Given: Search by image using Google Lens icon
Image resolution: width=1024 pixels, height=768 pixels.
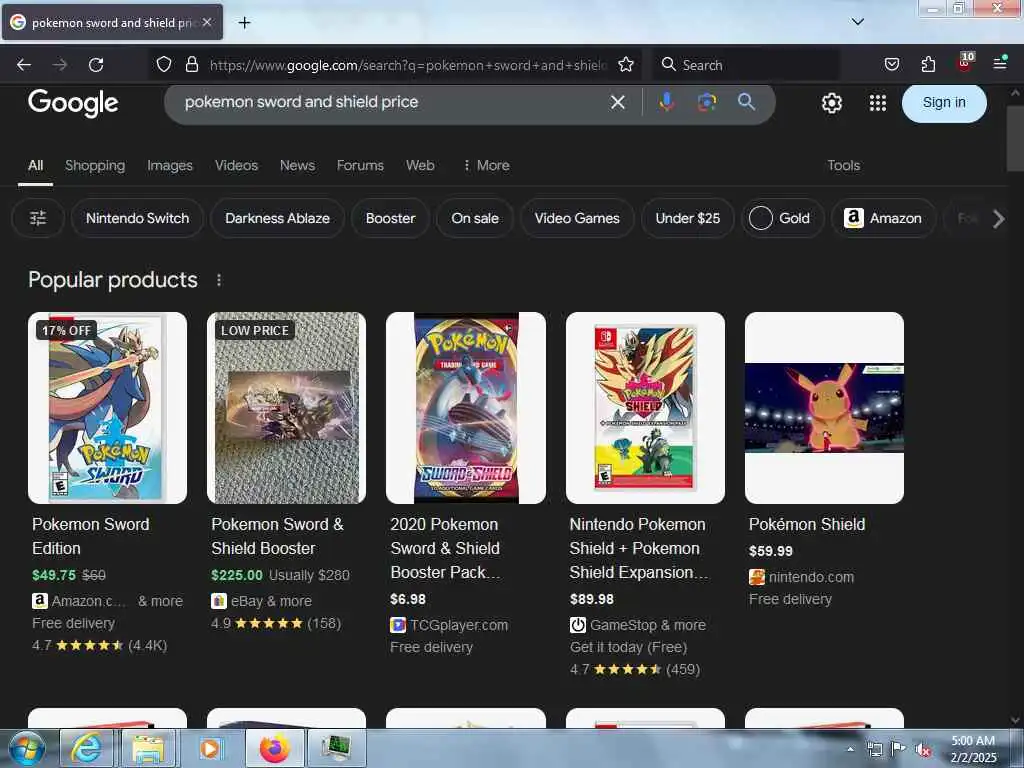Looking at the screenshot, I should [x=707, y=102].
